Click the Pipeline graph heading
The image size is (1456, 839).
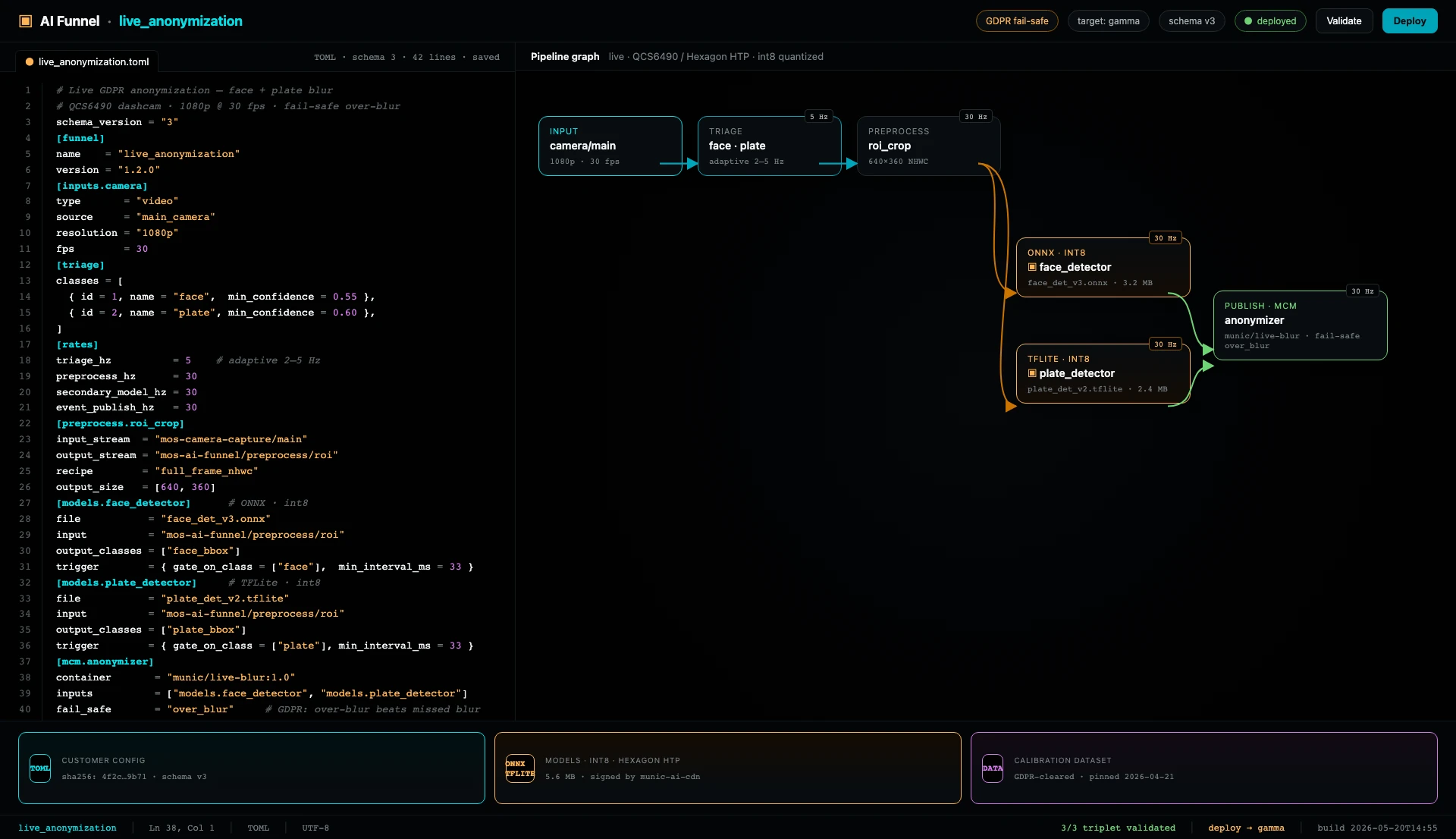point(565,57)
